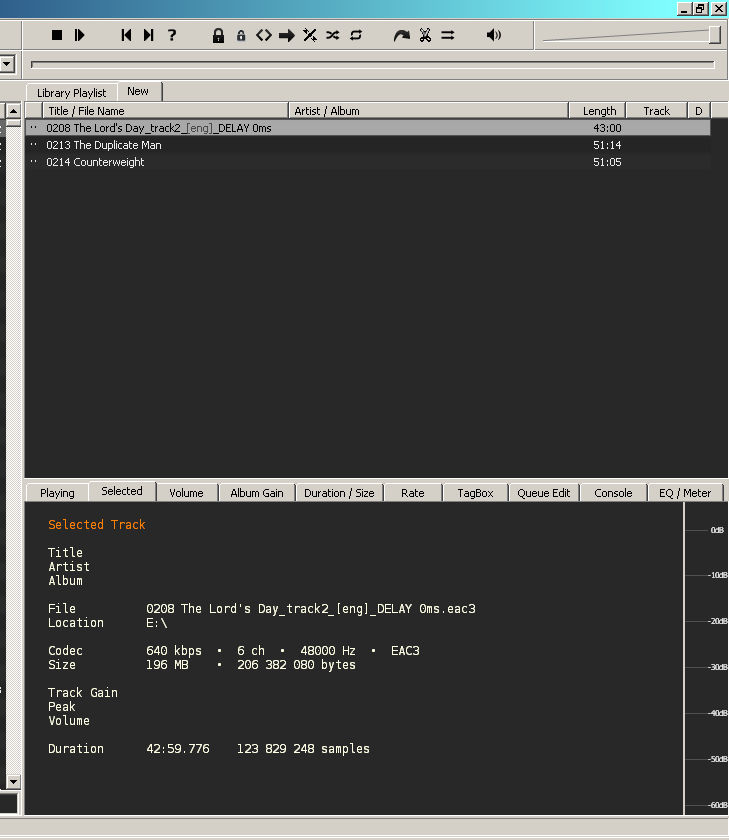The image size is (729, 840).
Task: Sort by Track column header
Action: (x=657, y=111)
